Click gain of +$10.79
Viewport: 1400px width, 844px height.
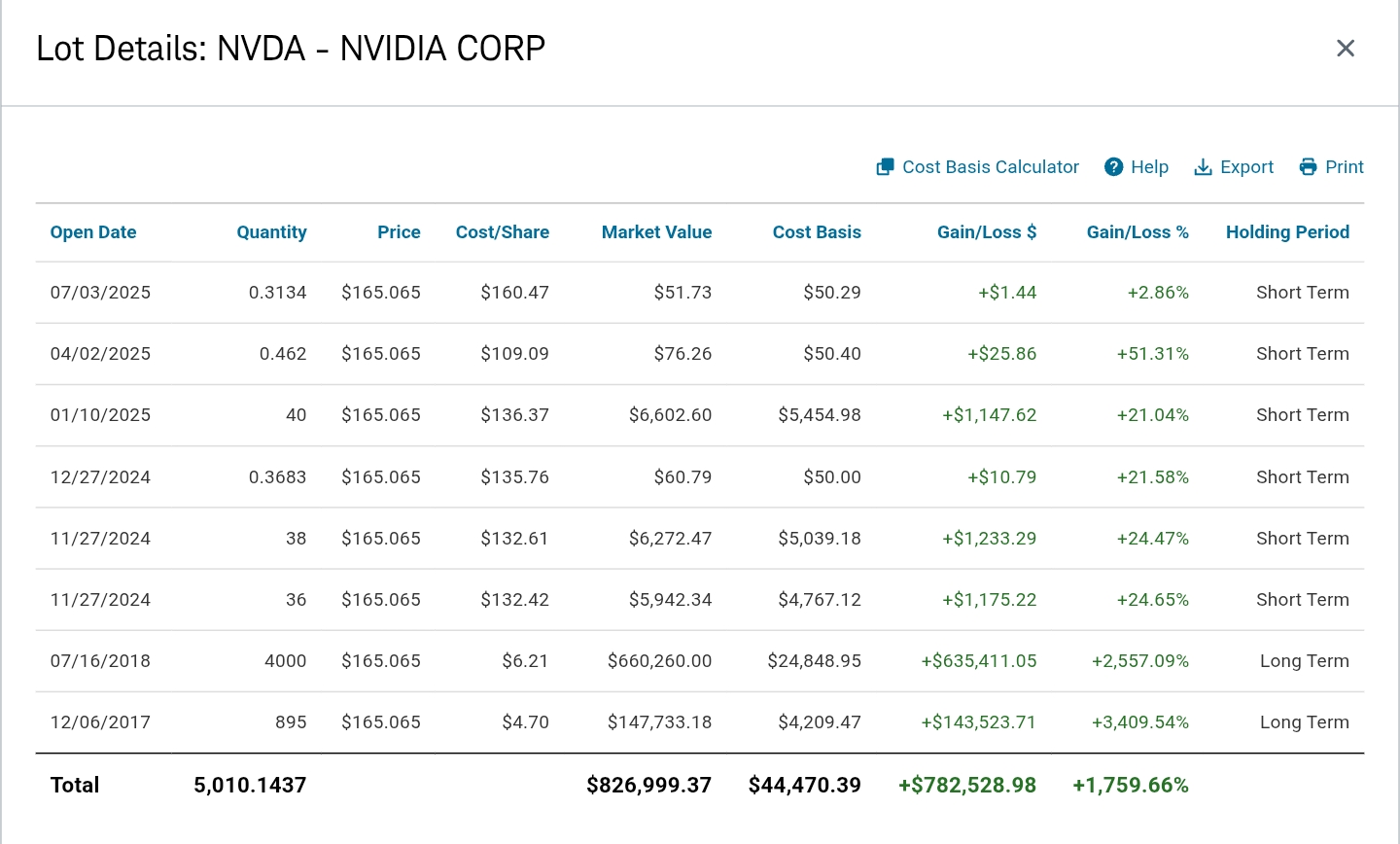click(x=1001, y=477)
